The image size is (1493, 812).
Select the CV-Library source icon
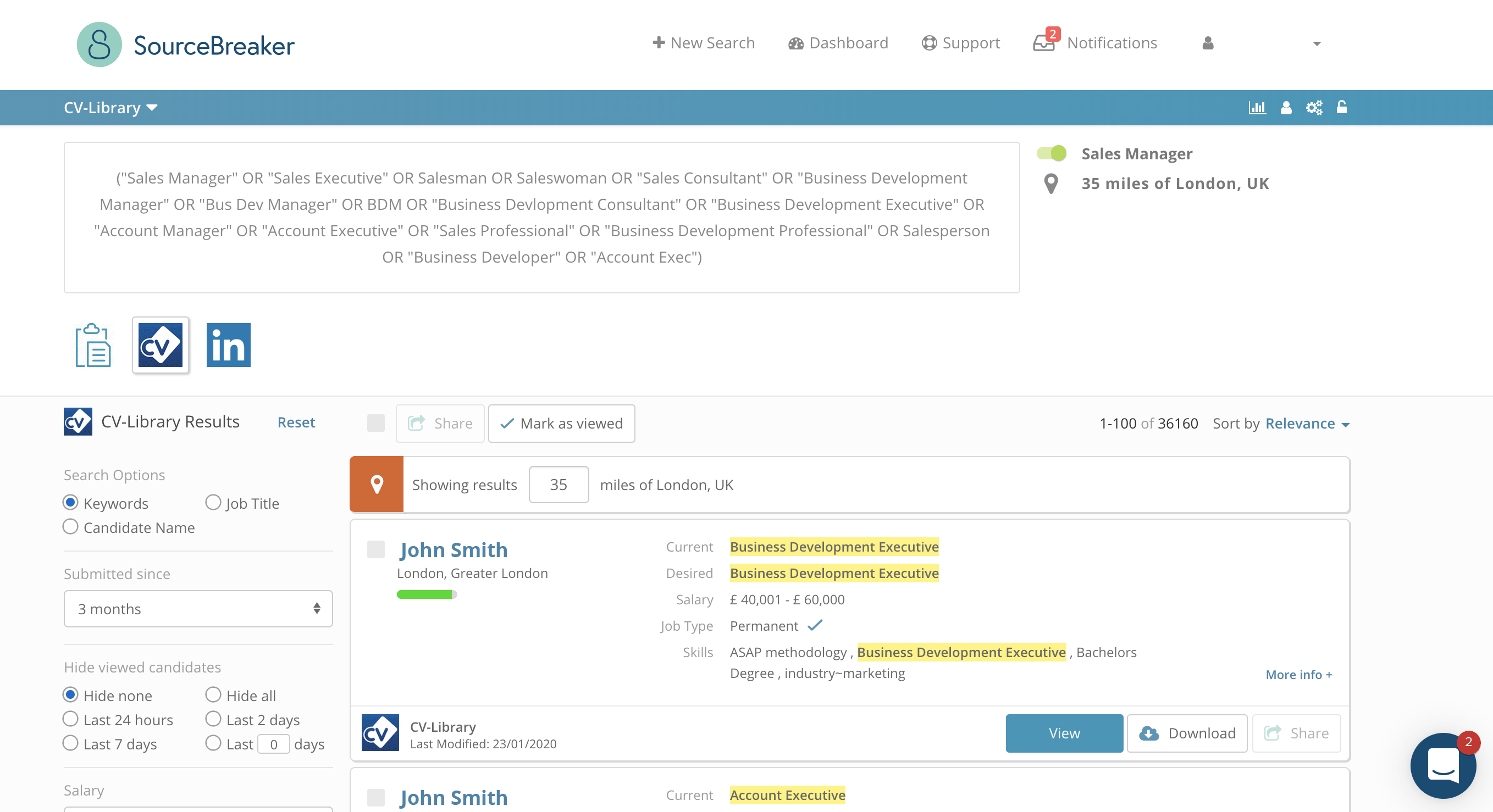point(161,345)
